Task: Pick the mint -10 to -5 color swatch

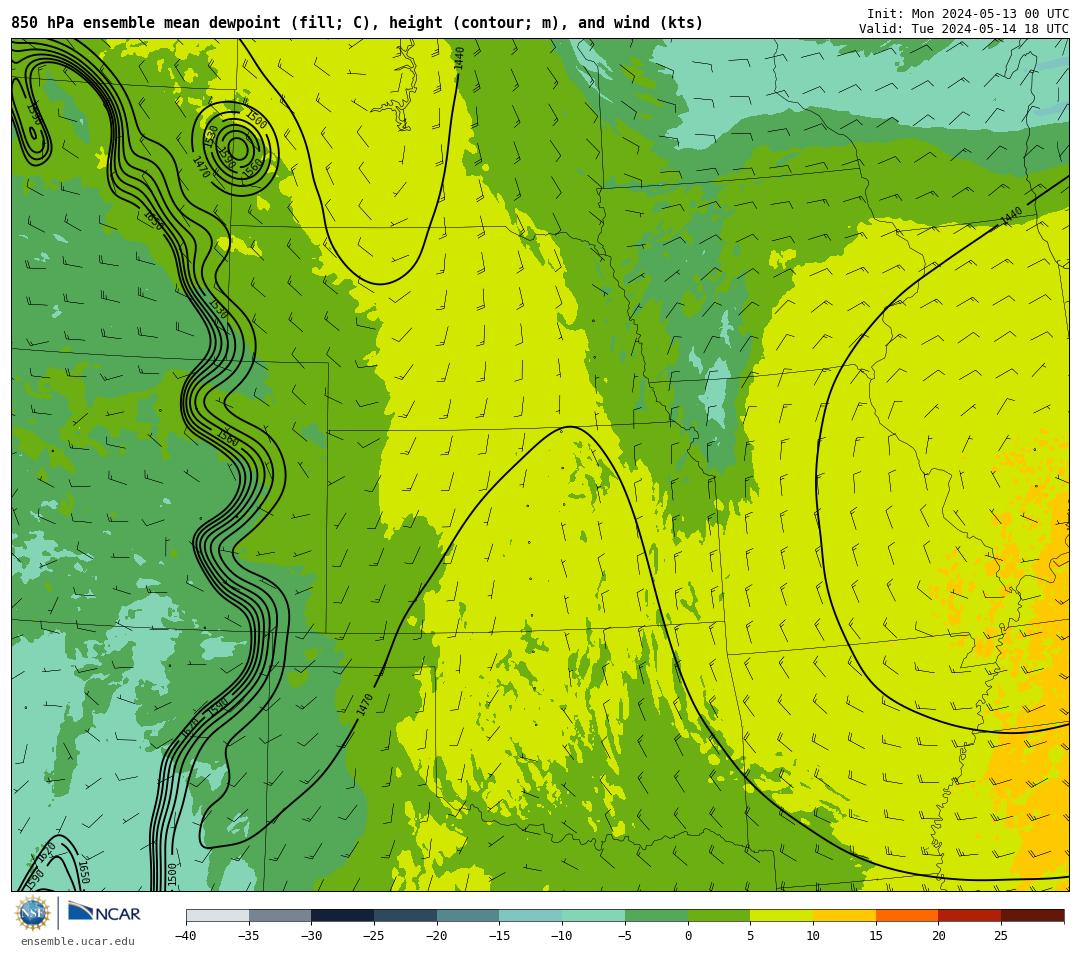Action: [x=594, y=916]
